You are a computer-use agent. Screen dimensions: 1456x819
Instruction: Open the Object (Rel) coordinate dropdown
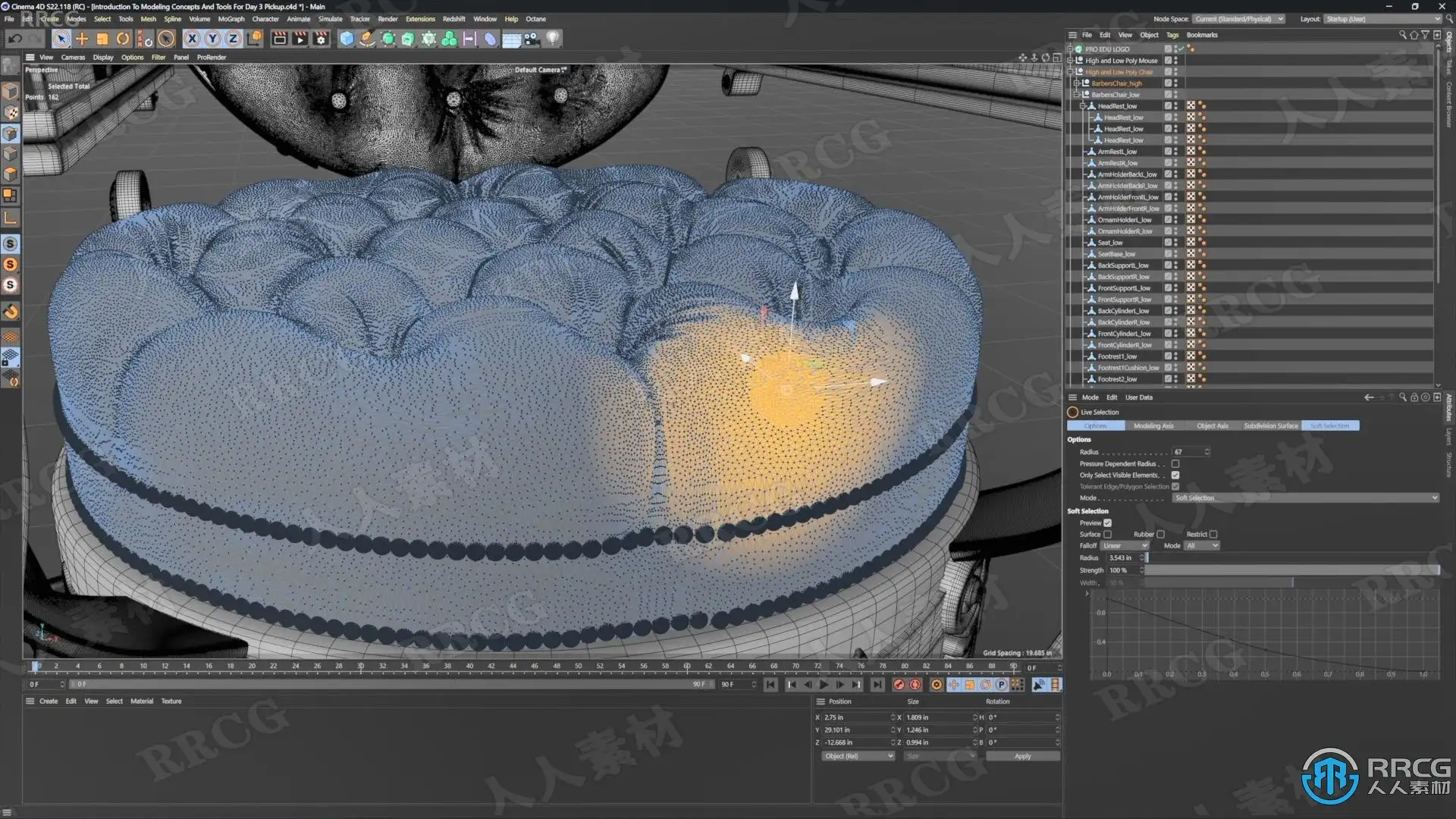tap(858, 756)
